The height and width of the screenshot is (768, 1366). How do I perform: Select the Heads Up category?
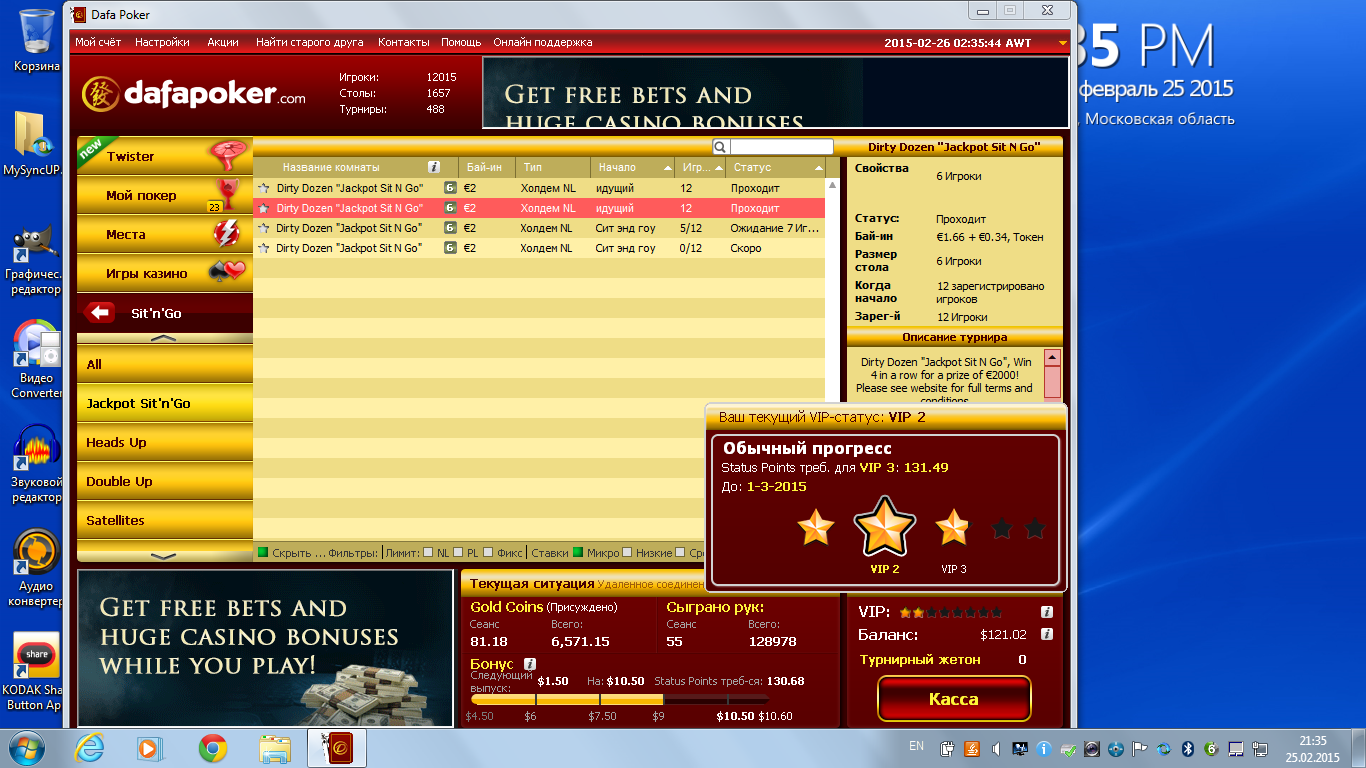coord(164,442)
